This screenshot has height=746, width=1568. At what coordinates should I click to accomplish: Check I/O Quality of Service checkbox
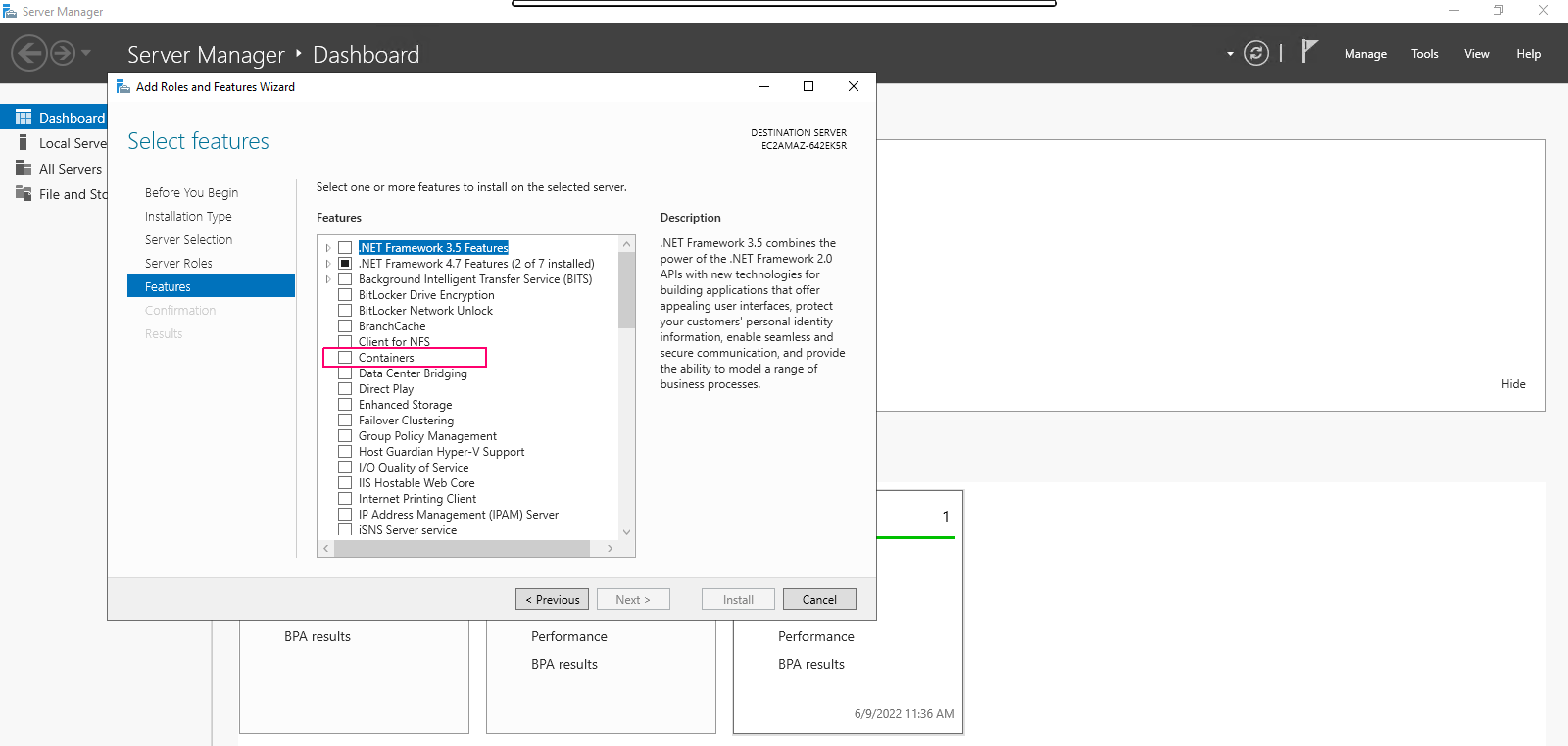(x=345, y=468)
